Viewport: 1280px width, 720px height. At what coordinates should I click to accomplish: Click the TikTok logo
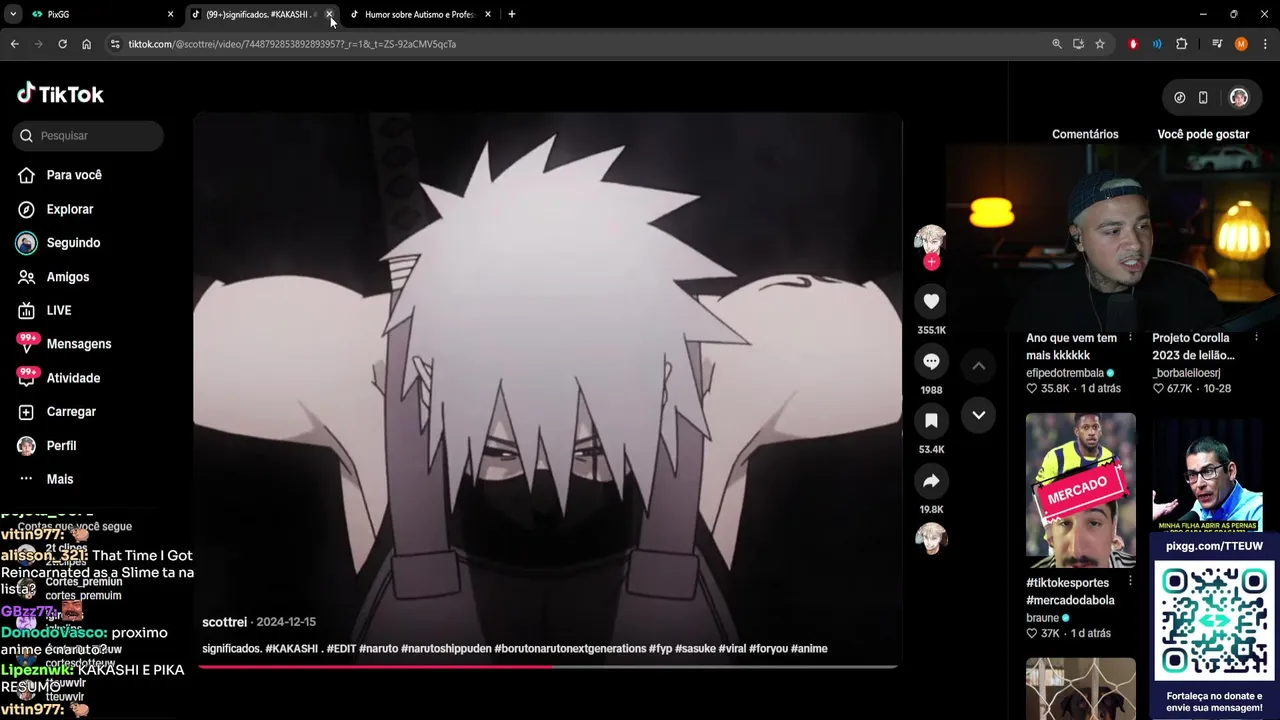(60, 94)
